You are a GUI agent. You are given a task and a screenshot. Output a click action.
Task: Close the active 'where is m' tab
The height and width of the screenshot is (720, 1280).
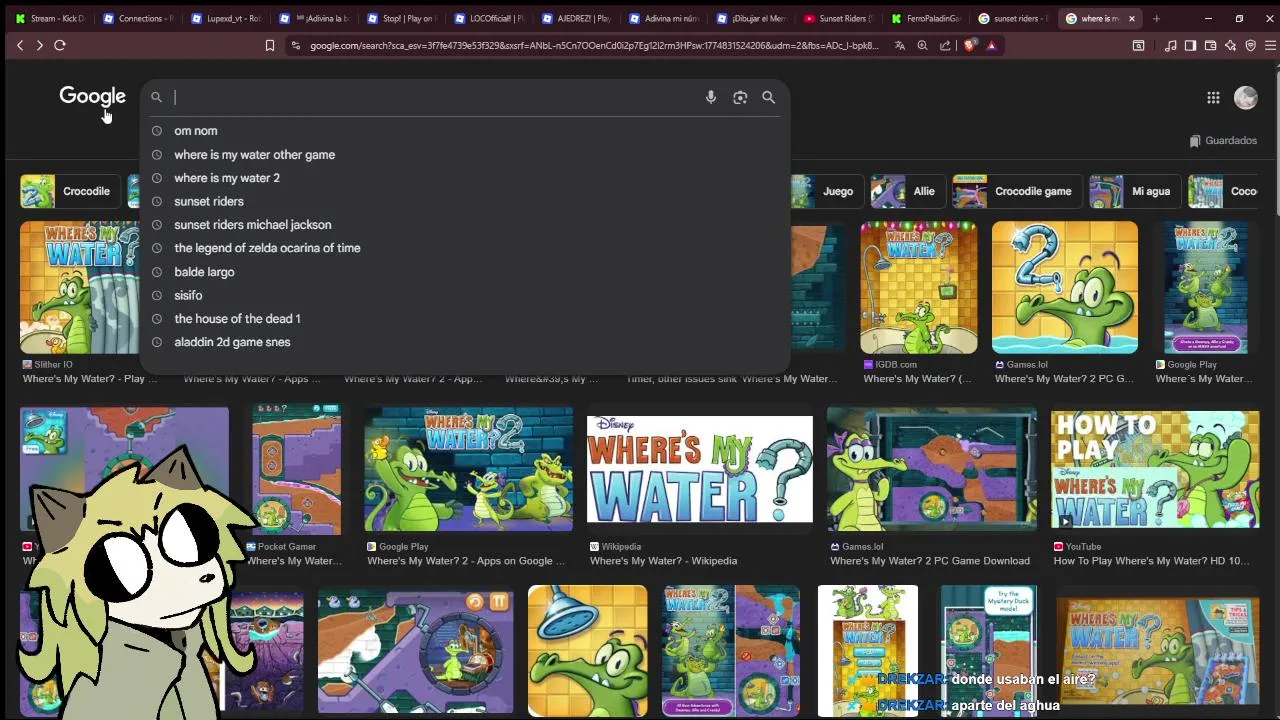[x=1132, y=18]
